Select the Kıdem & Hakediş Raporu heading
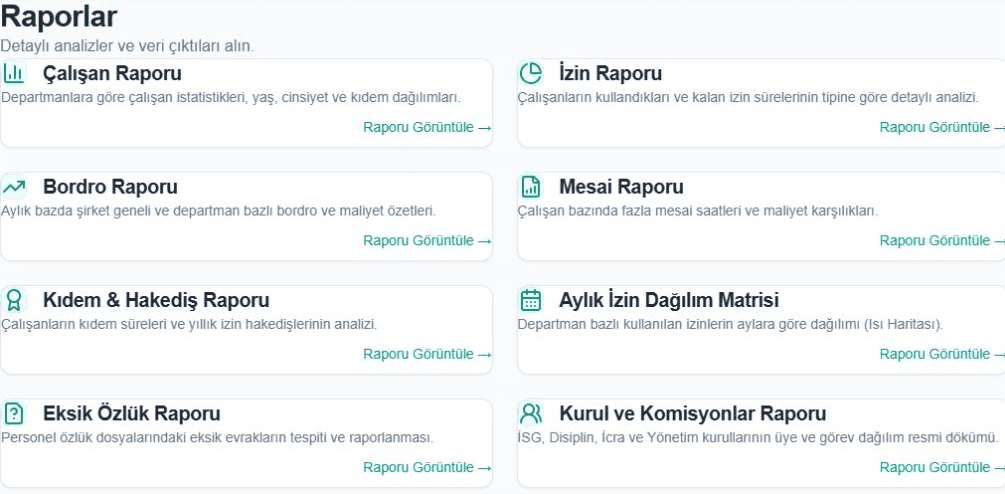This screenshot has height=494, width=1005. click(156, 301)
